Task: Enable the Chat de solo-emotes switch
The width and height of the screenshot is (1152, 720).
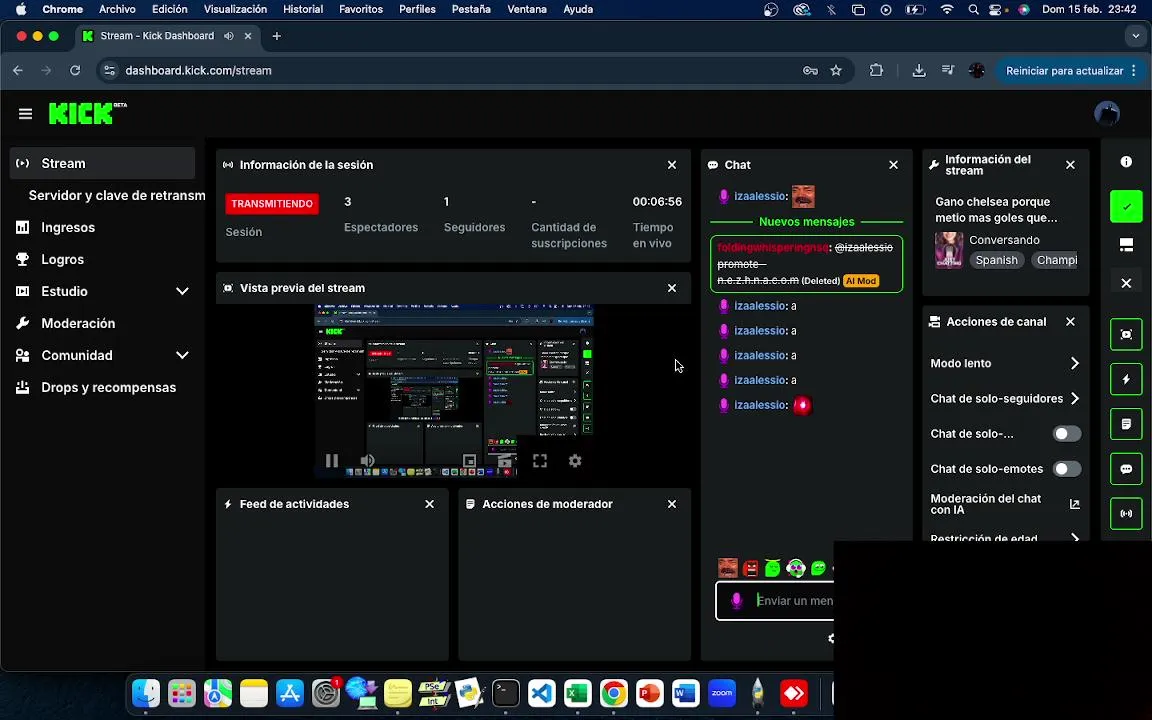Action: [1067, 469]
